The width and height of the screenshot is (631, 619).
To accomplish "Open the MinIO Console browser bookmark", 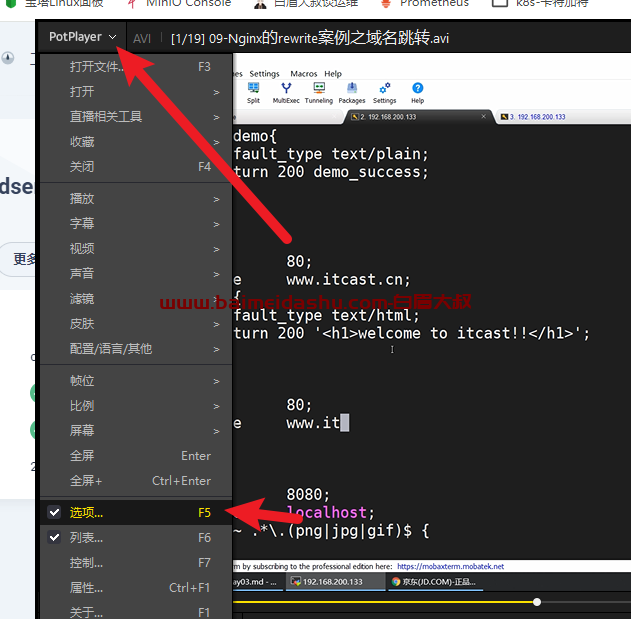I will click(179, 4).
